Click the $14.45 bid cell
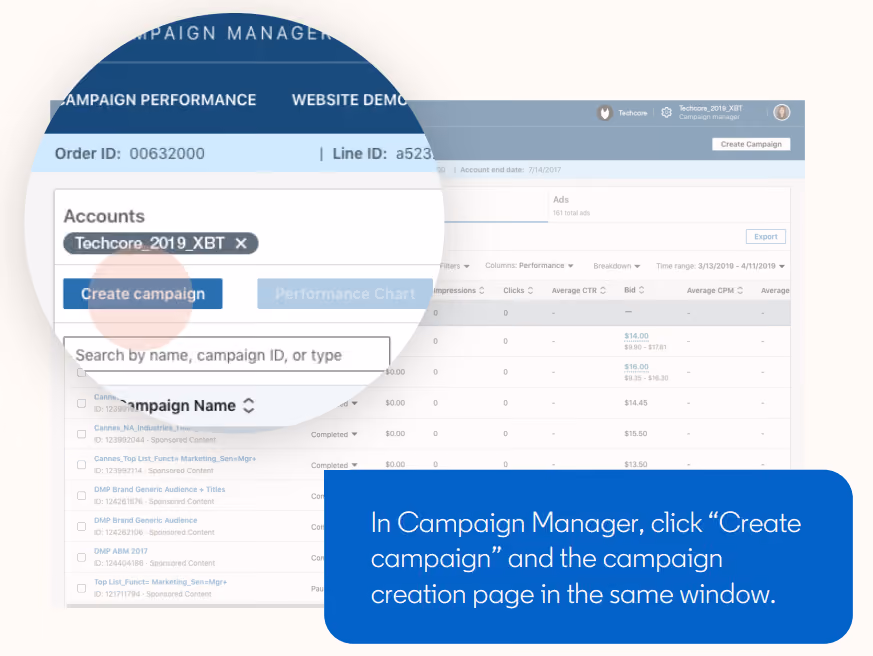The image size is (873, 656). tap(636, 403)
